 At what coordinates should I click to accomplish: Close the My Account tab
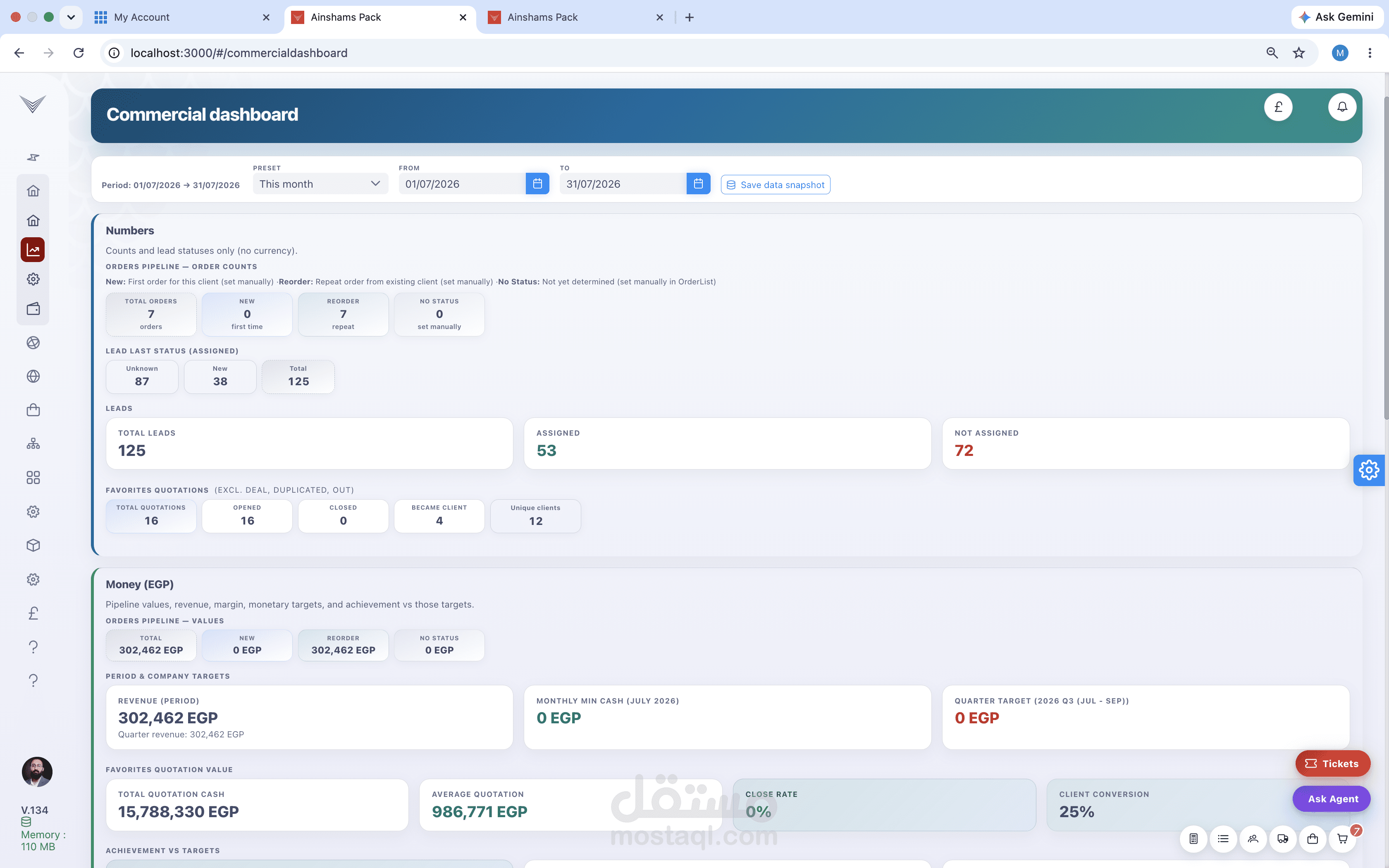pos(266,17)
